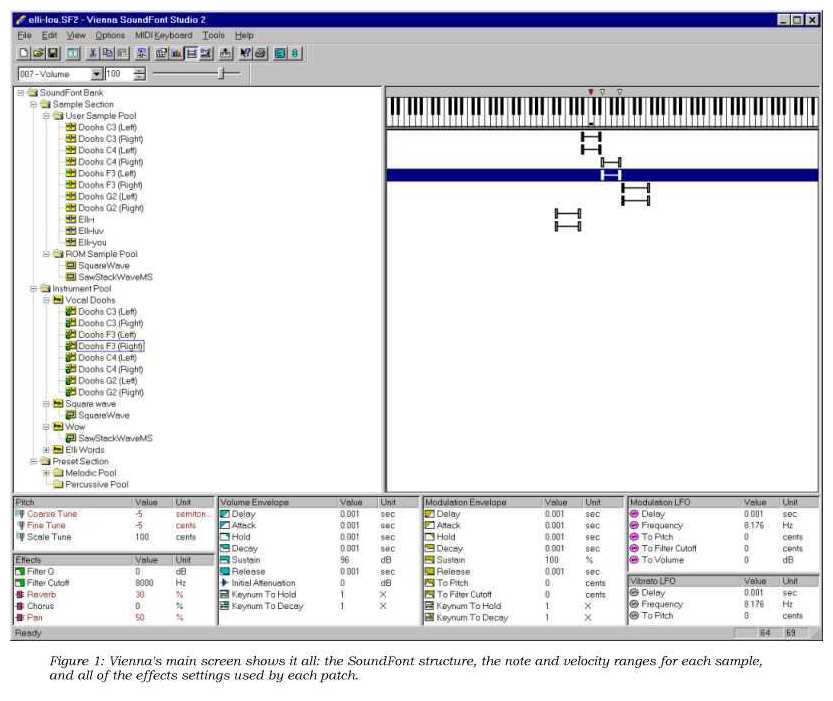Toggle the envelope display toolbar button
The width and height of the screenshot is (833, 701).
pos(191,52)
